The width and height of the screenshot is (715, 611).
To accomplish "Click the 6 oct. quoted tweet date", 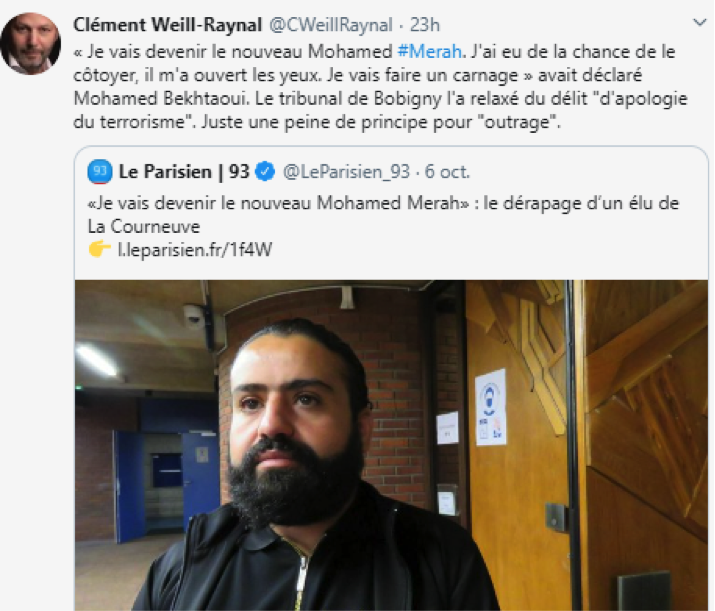I will click(447, 172).
